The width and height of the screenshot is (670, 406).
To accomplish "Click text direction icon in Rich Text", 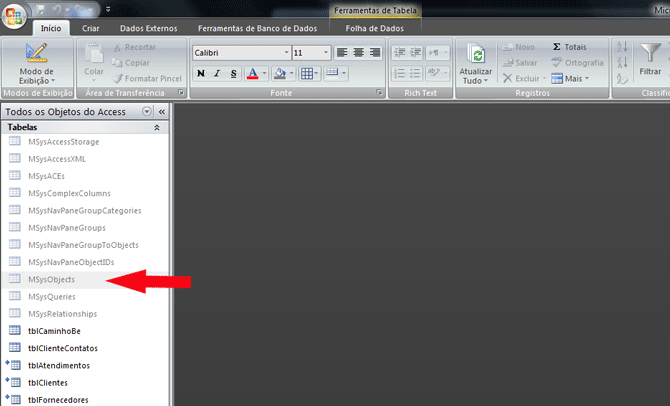I will tap(438, 53).
